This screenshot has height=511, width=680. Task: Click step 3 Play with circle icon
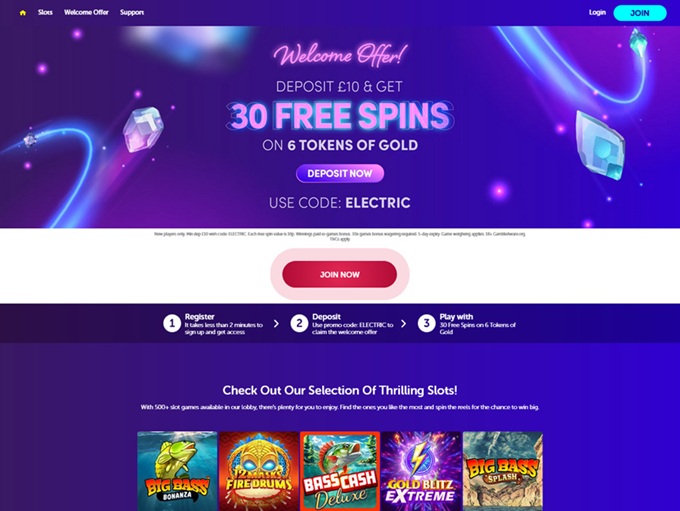click(426, 324)
